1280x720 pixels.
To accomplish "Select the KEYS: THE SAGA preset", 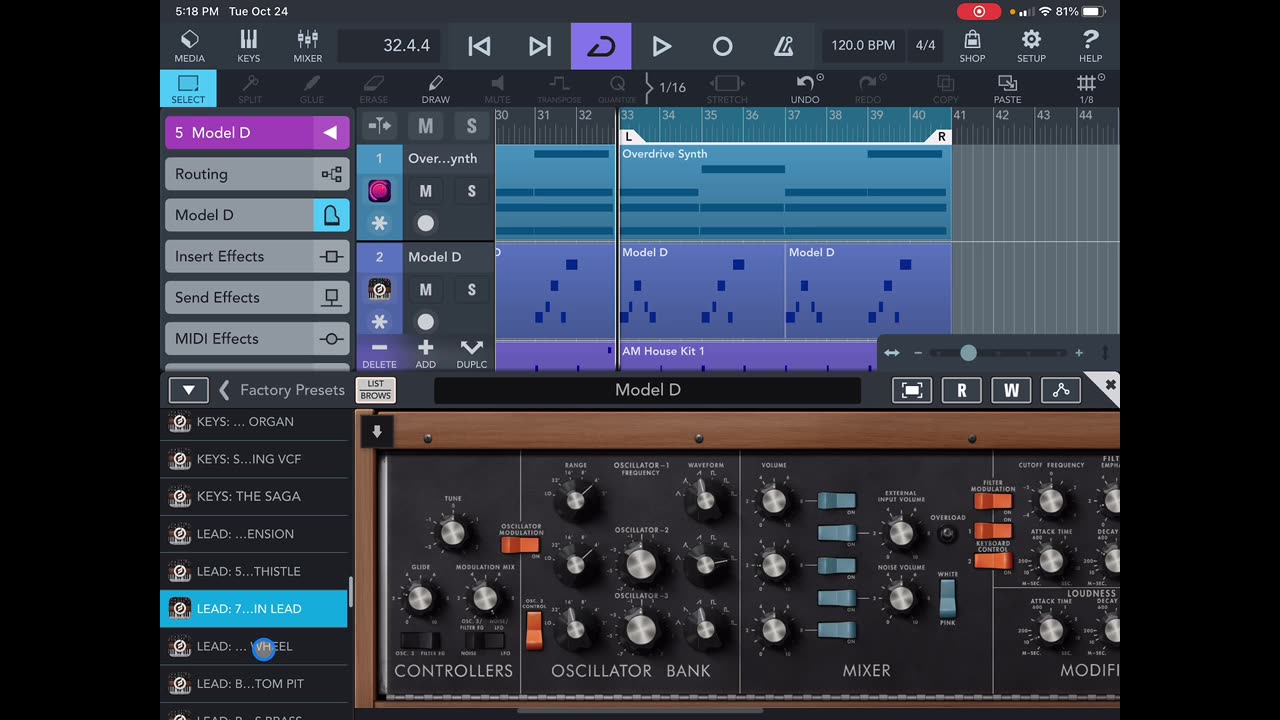I will (255, 496).
